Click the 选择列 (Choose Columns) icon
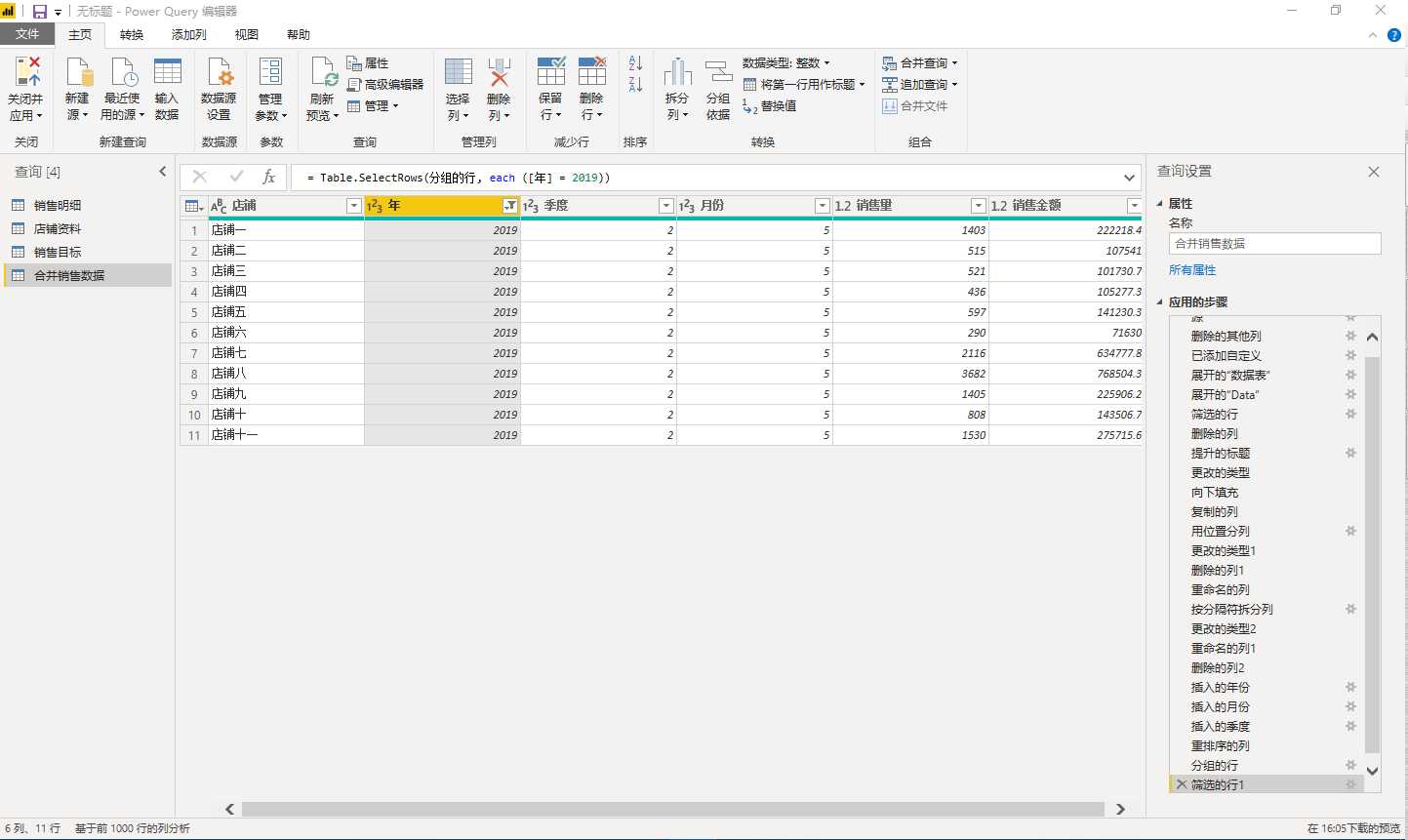The width and height of the screenshot is (1408, 840). [x=459, y=71]
